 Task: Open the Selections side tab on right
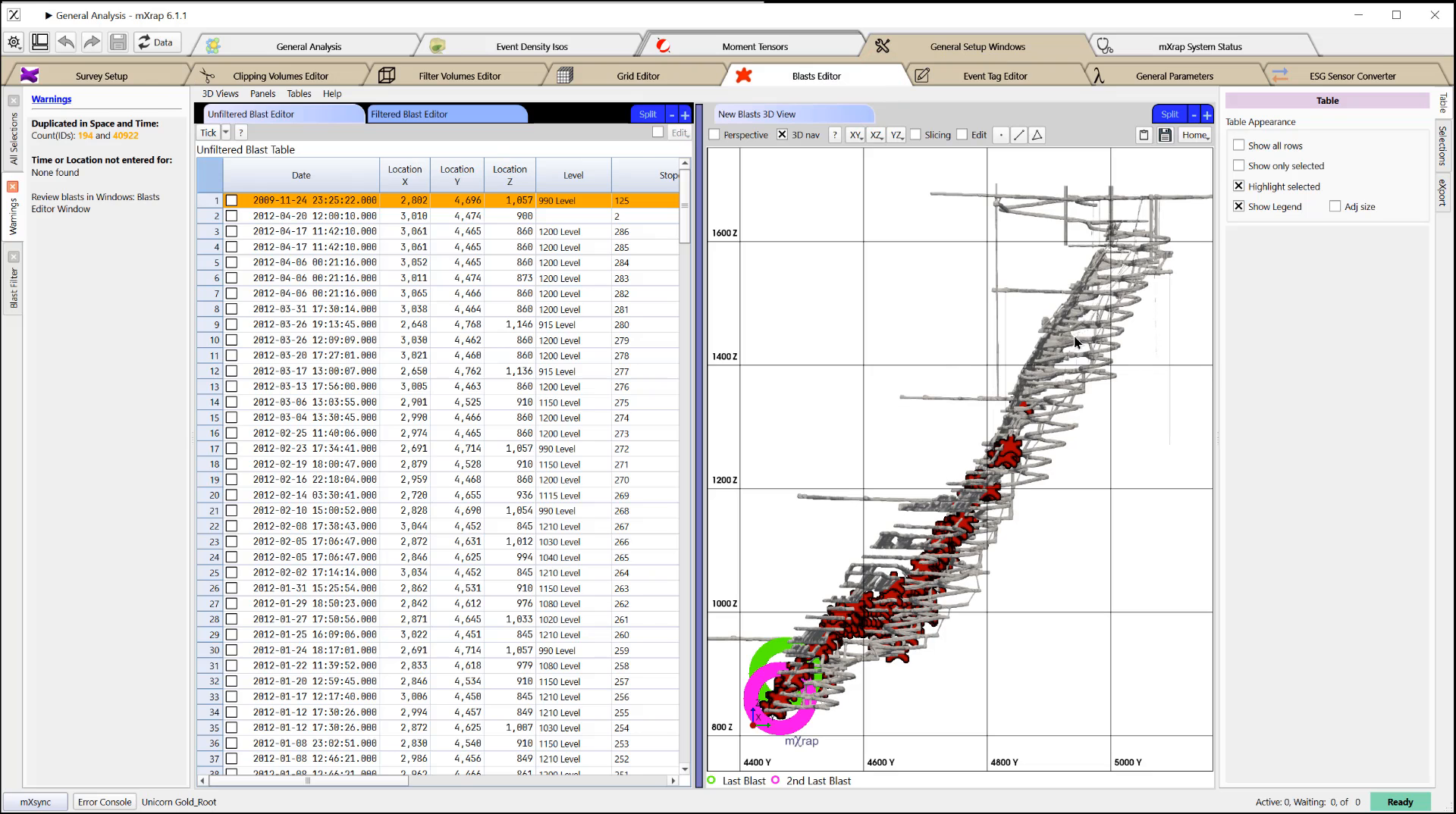click(x=1442, y=146)
